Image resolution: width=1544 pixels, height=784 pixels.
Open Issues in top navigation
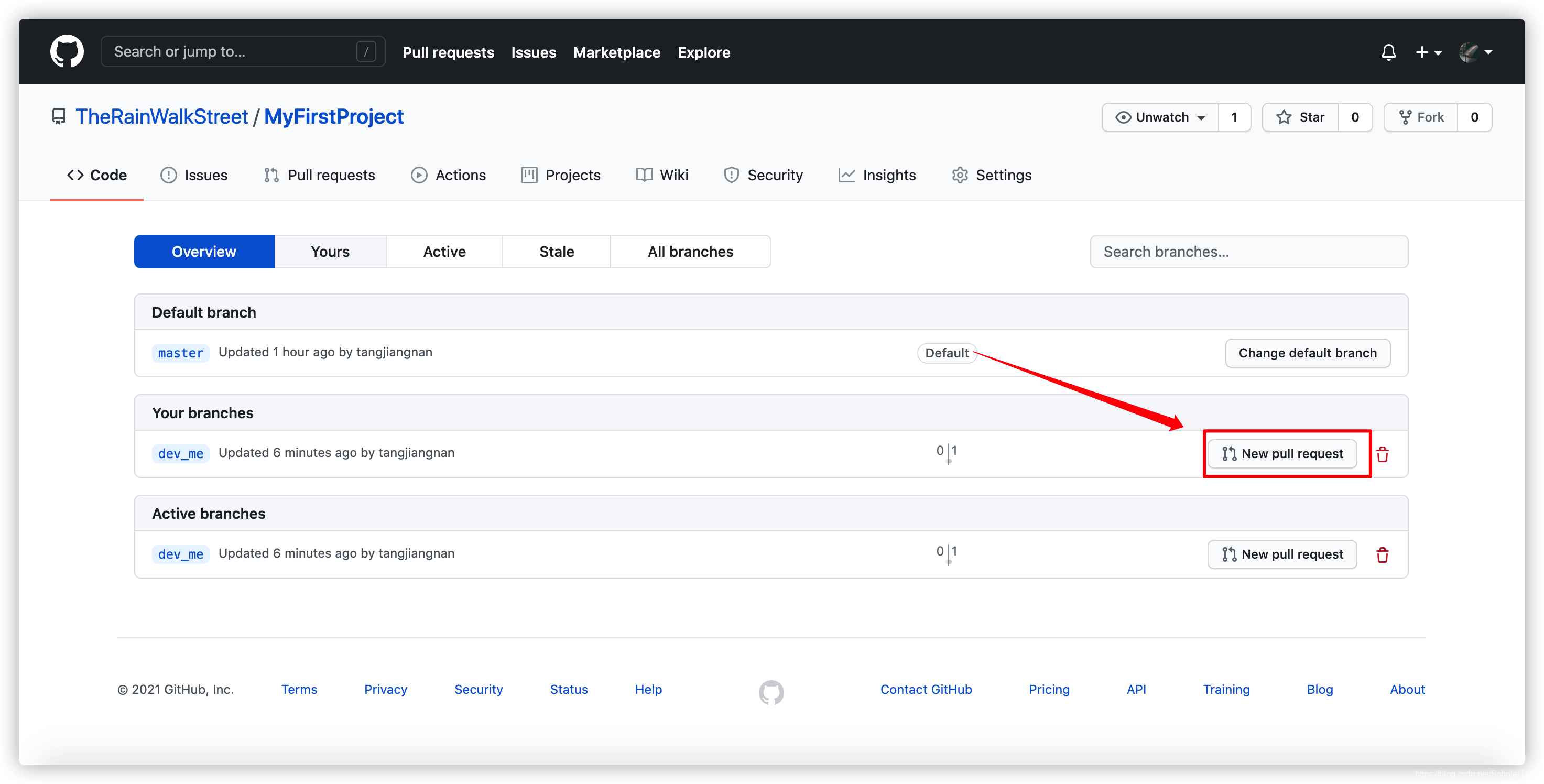534,52
